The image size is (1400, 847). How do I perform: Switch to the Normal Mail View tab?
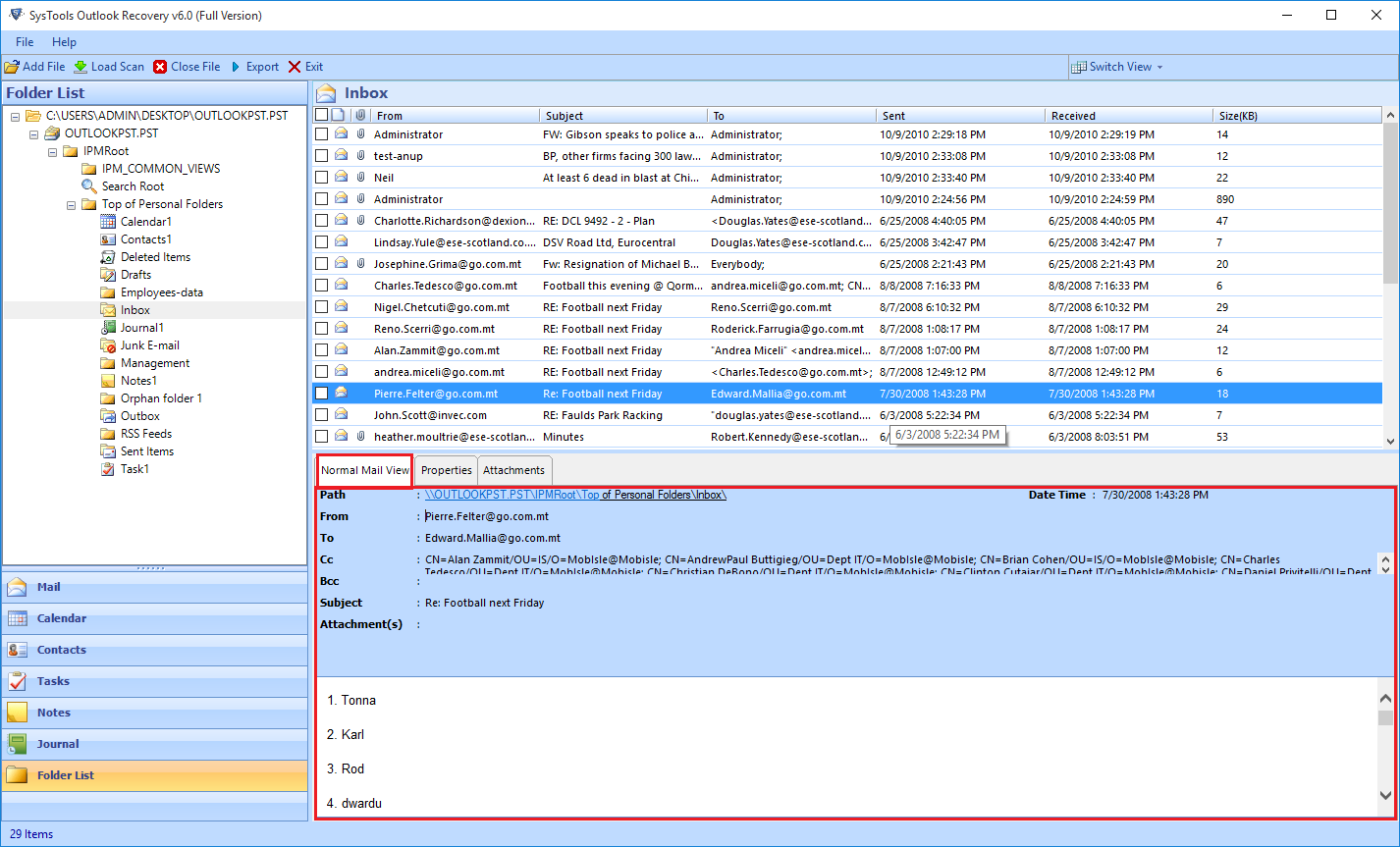point(364,470)
